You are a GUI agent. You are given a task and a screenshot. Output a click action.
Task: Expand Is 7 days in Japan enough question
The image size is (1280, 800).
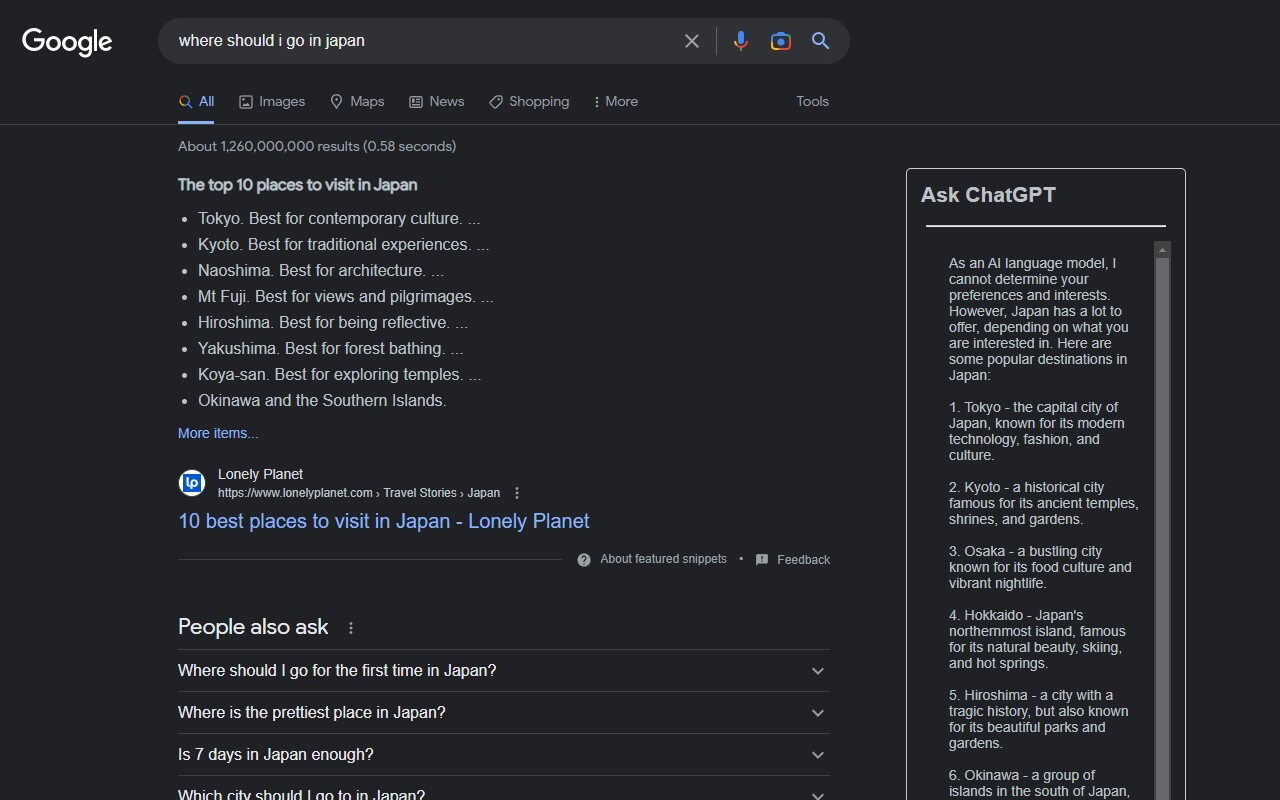[504, 755]
